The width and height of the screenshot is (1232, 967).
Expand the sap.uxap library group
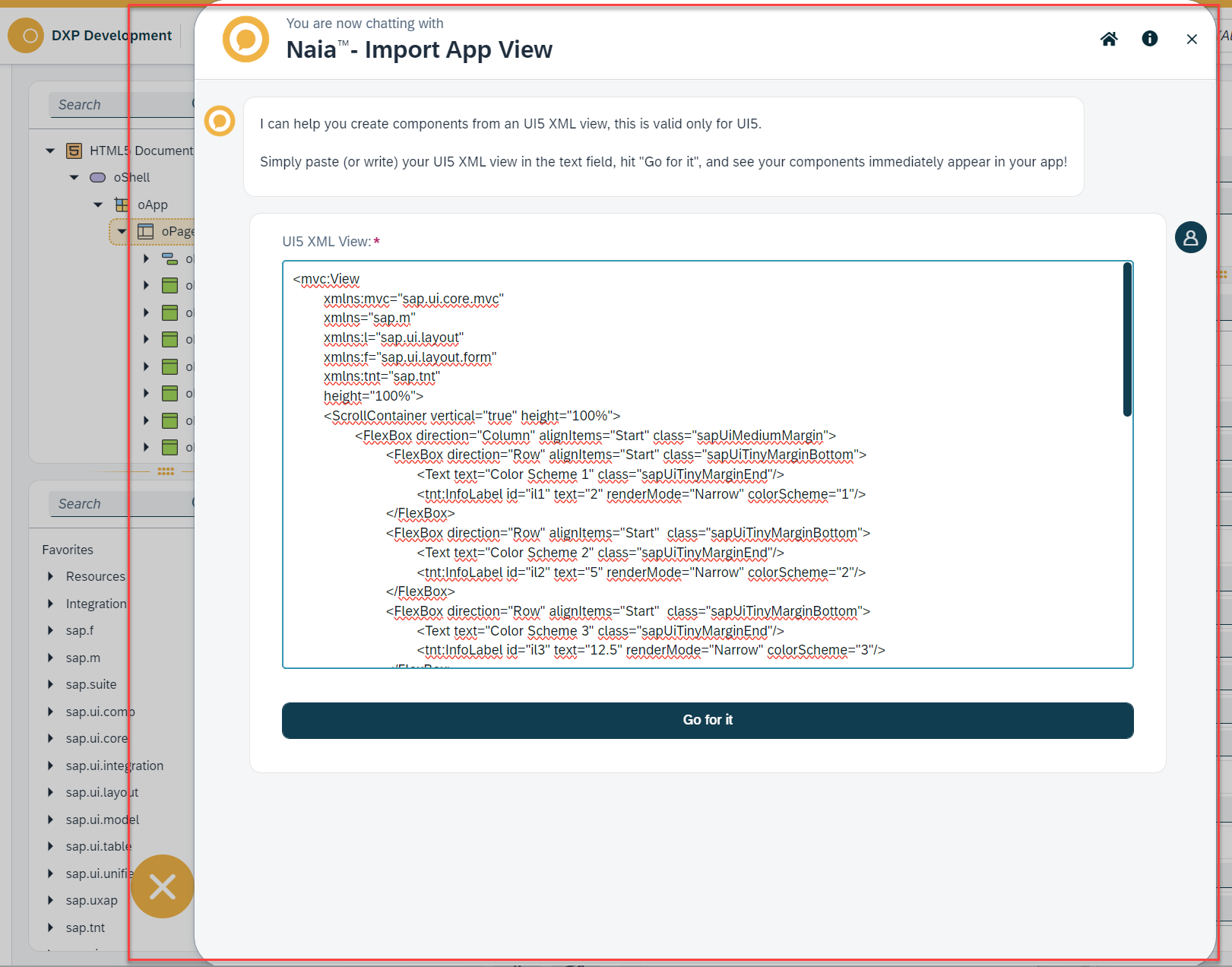coord(50,900)
